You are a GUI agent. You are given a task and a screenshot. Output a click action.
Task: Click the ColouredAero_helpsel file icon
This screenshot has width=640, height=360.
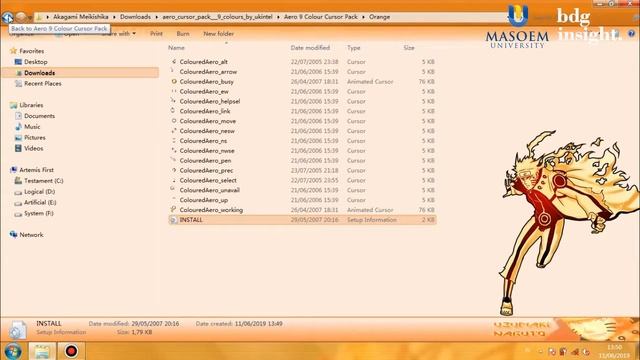pyautogui.click(x=173, y=101)
